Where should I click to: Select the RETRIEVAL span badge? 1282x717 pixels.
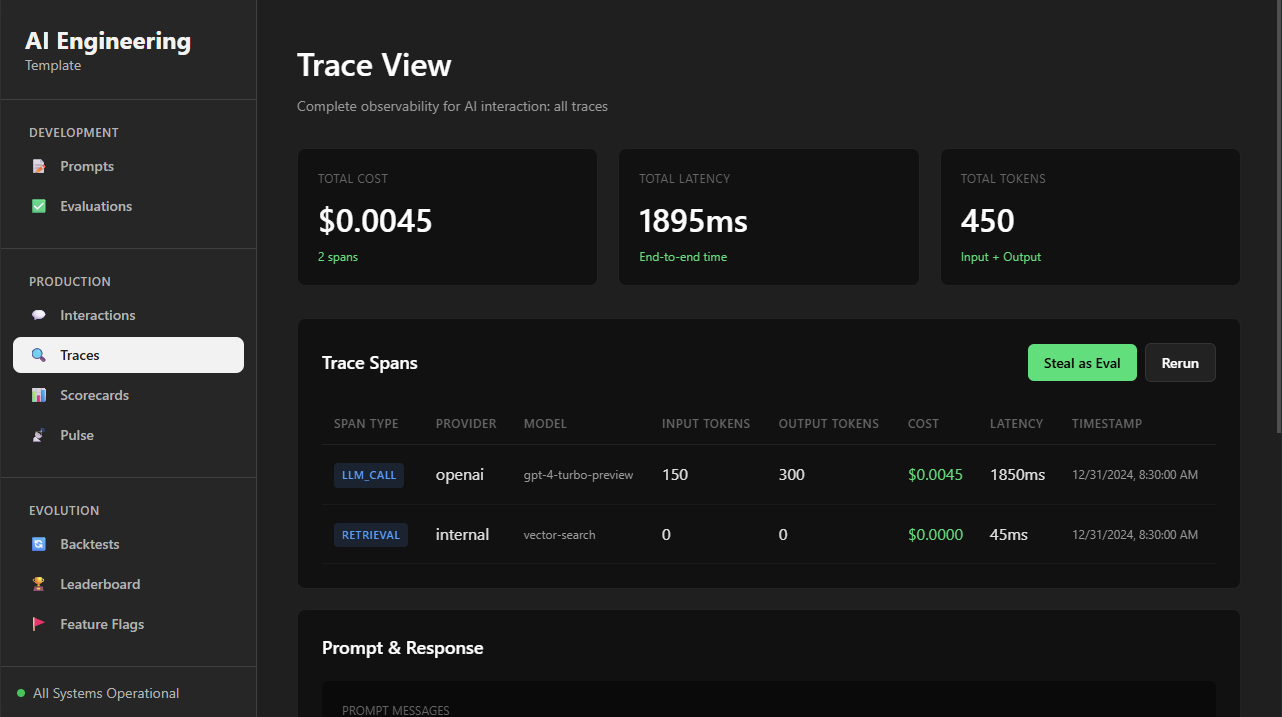371,534
